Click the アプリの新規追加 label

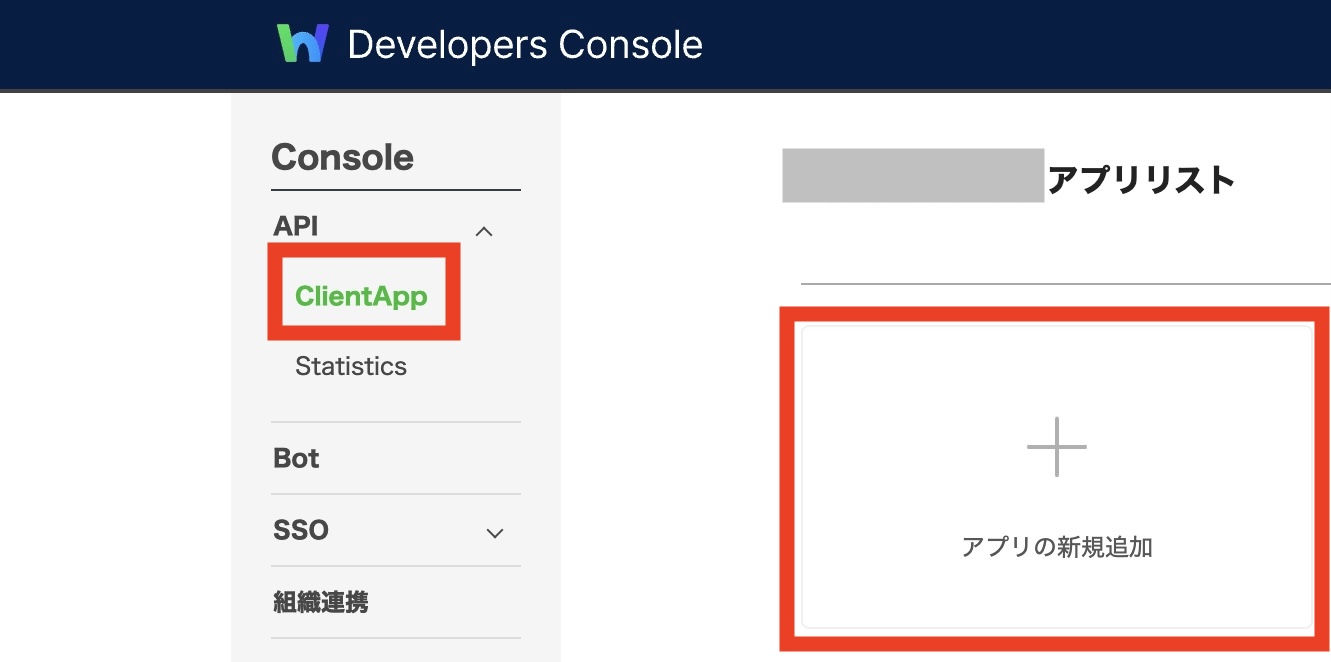coord(1057,547)
